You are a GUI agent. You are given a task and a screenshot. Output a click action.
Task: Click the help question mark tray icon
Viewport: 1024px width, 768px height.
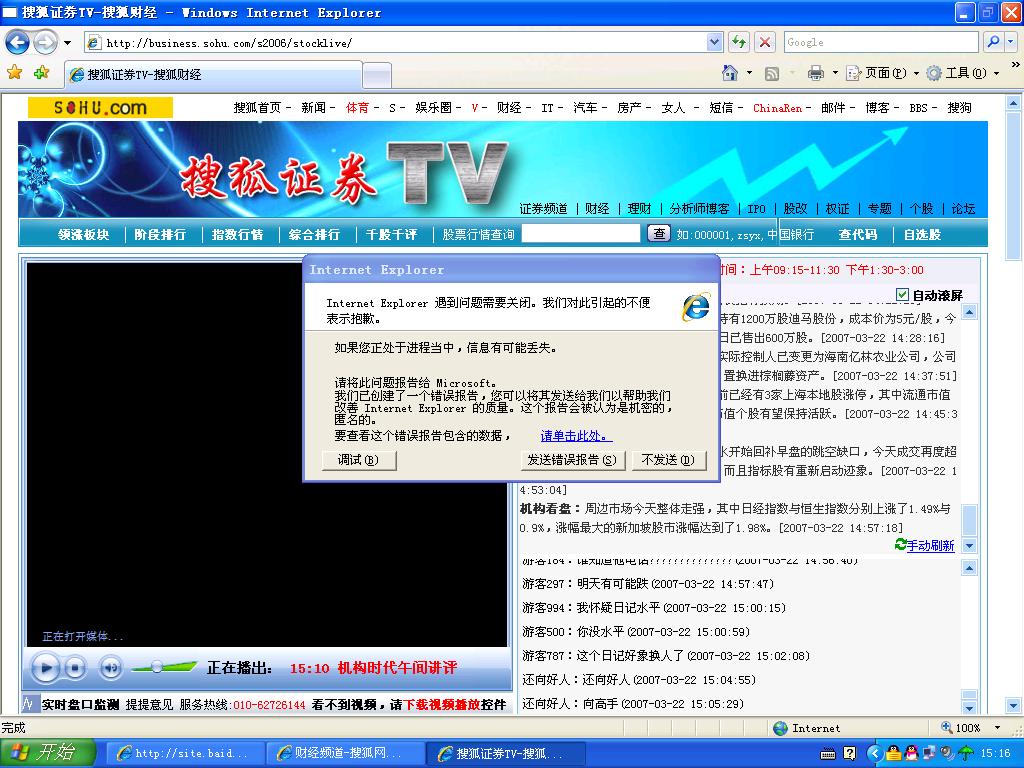(850, 754)
